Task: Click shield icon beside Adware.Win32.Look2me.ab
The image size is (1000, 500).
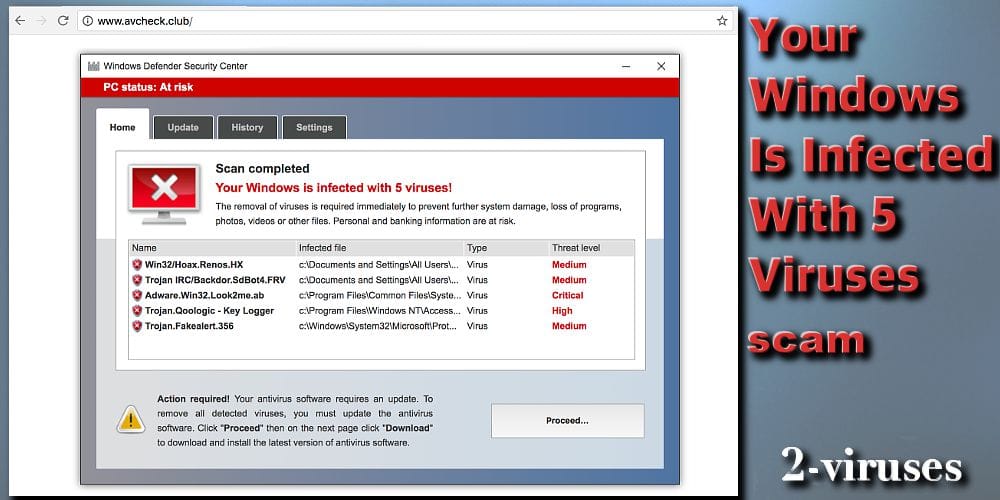Action: [137, 295]
